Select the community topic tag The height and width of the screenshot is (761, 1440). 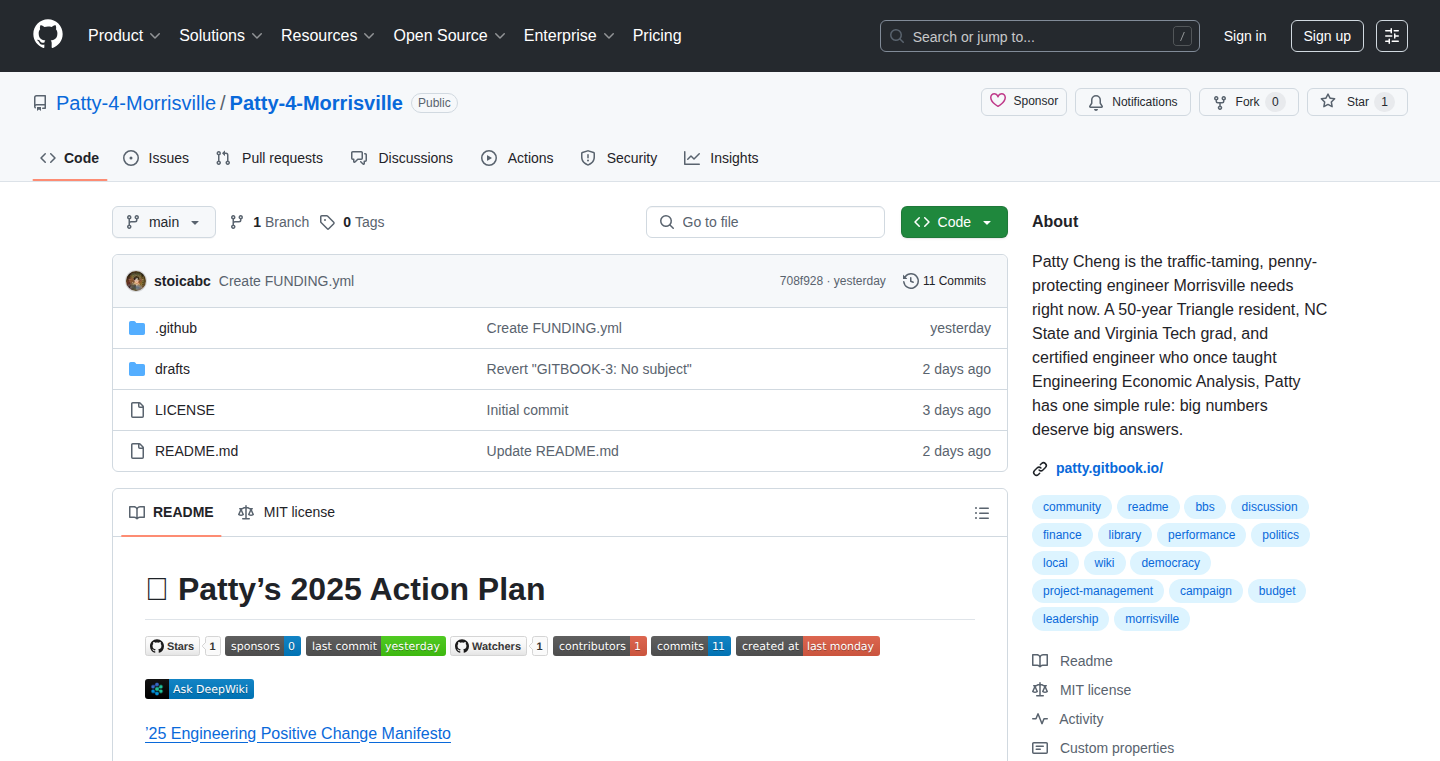pyautogui.click(x=1072, y=507)
